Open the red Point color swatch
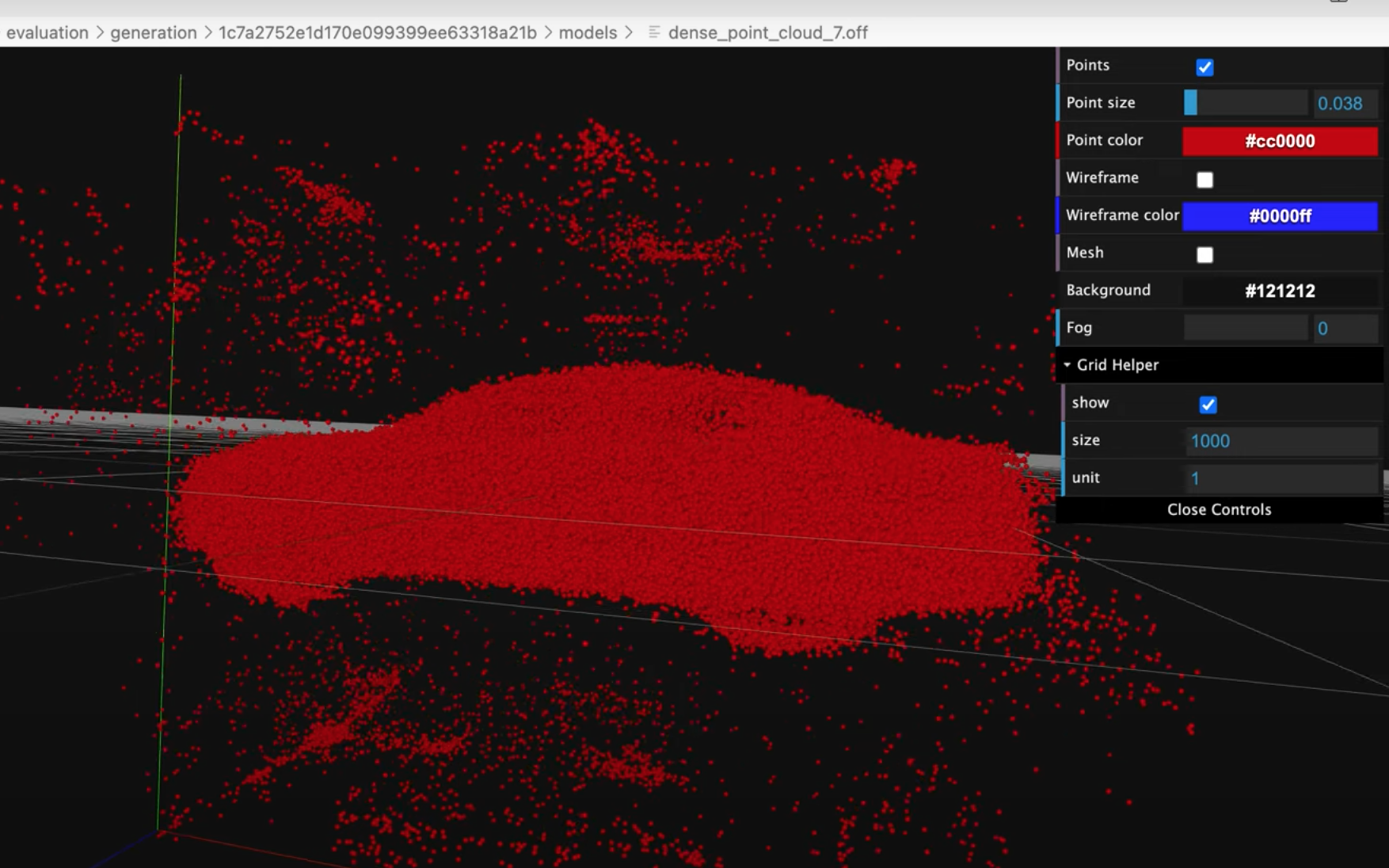Viewport: 1389px width, 868px height. click(x=1280, y=141)
